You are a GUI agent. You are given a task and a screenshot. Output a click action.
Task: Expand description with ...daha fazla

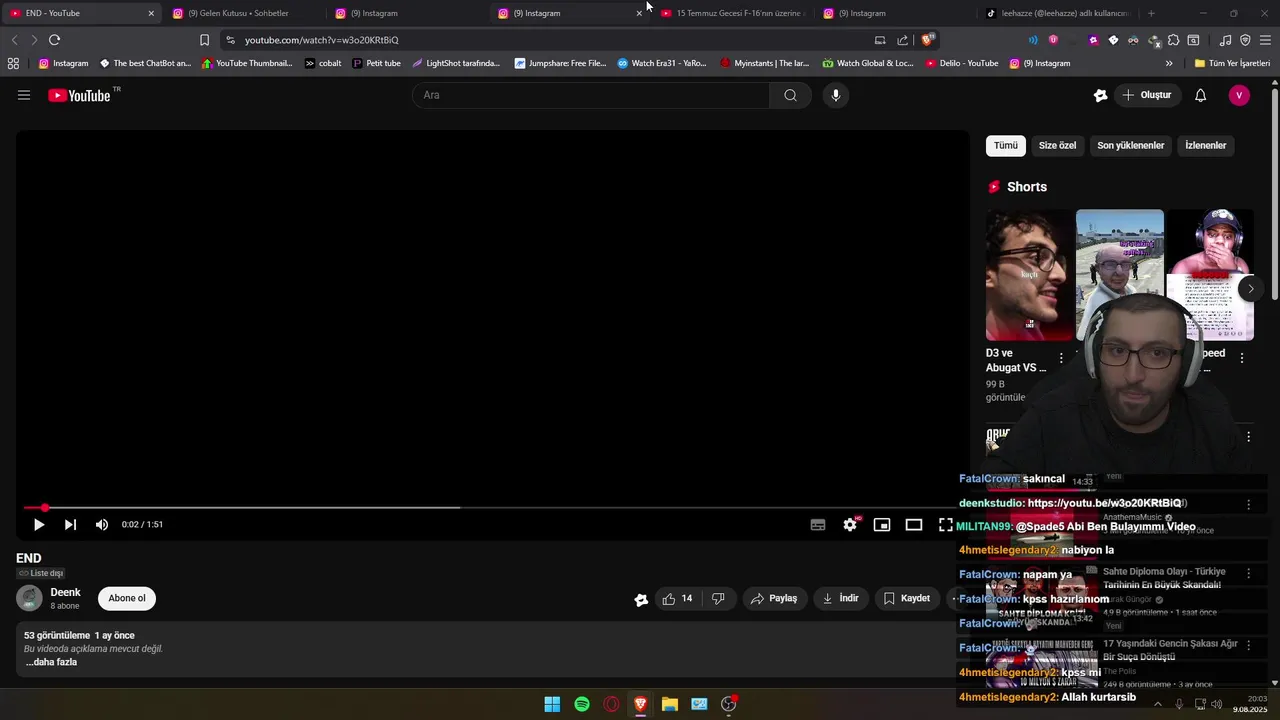point(50,662)
